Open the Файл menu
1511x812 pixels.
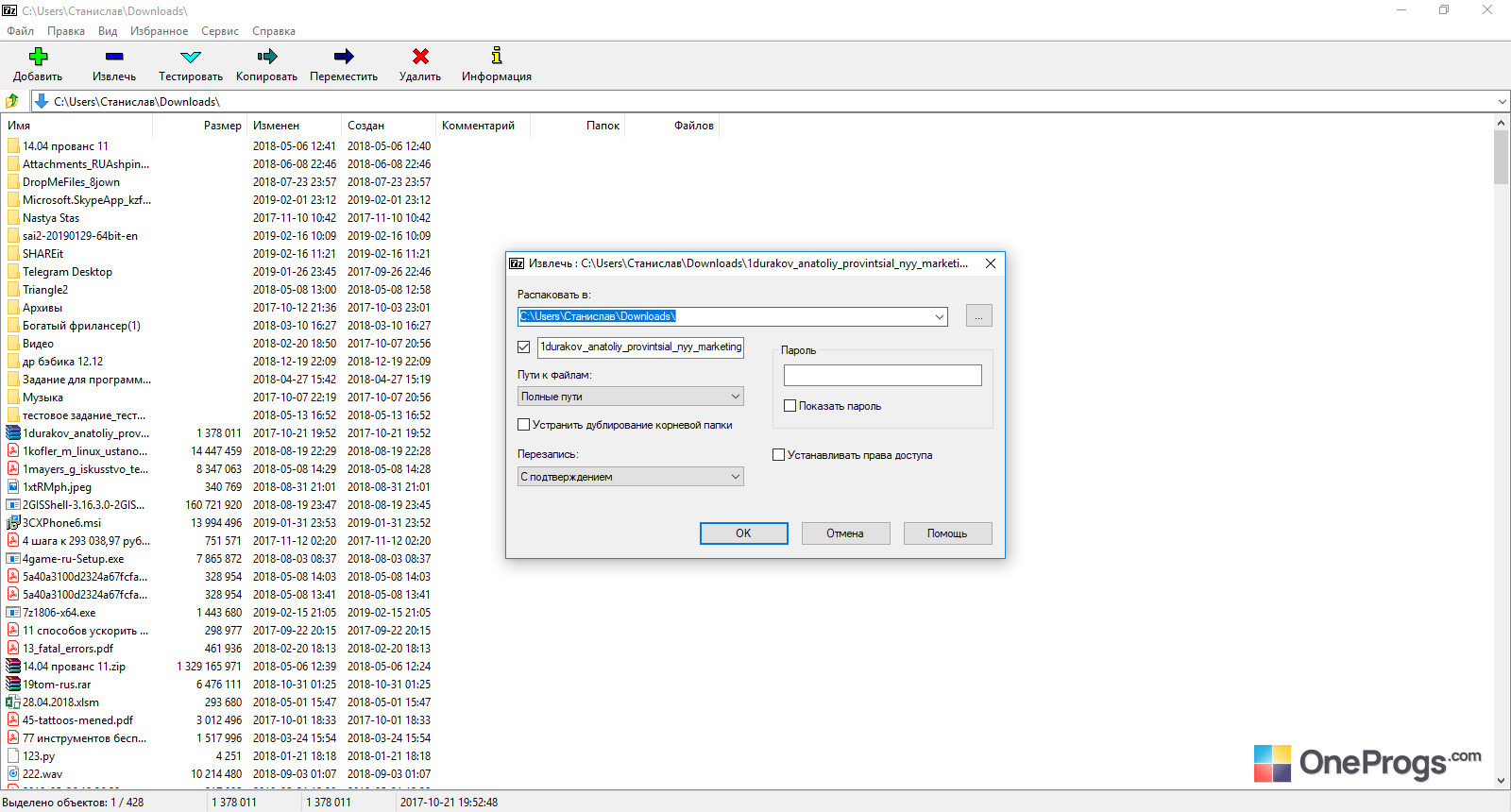20,31
